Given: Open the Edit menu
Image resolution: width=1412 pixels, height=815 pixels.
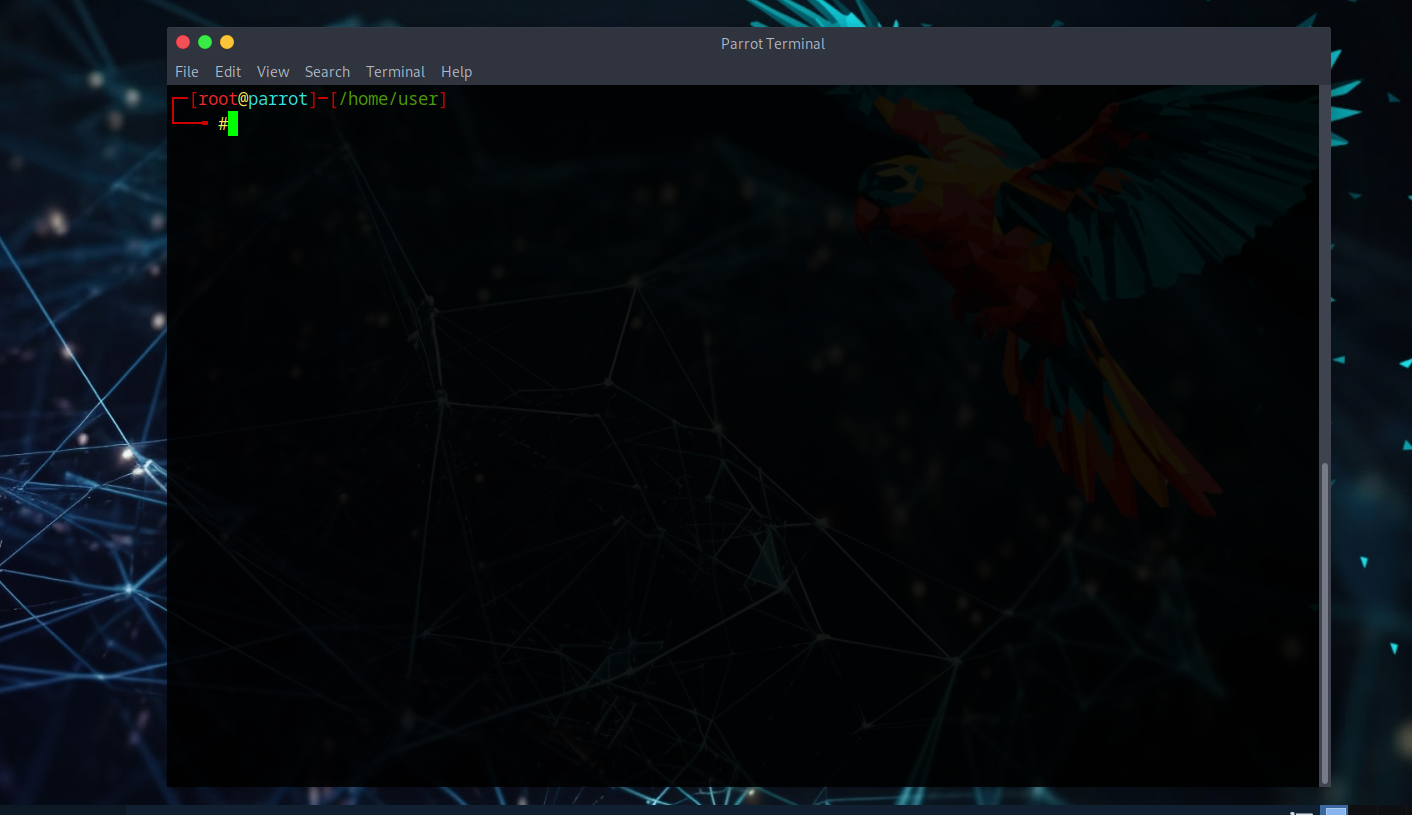Looking at the screenshot, I should 228,72.
